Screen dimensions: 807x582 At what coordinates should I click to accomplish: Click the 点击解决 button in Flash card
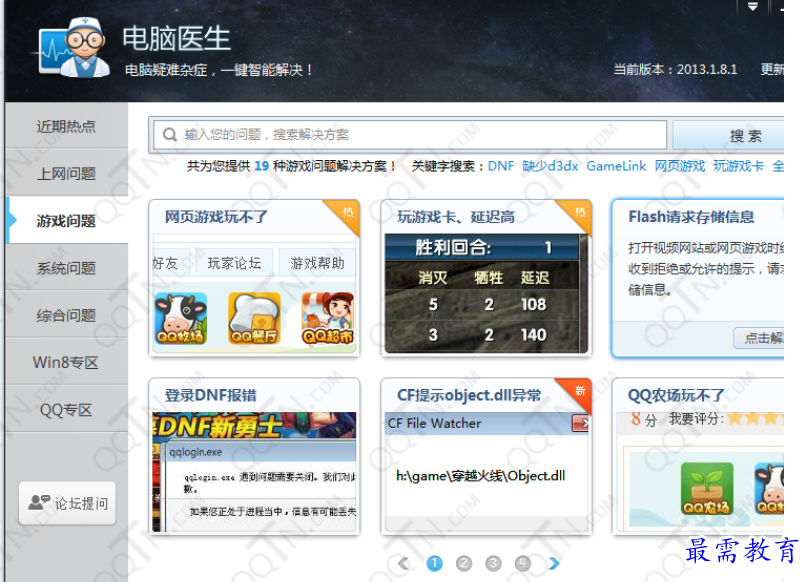pos(759,338)
